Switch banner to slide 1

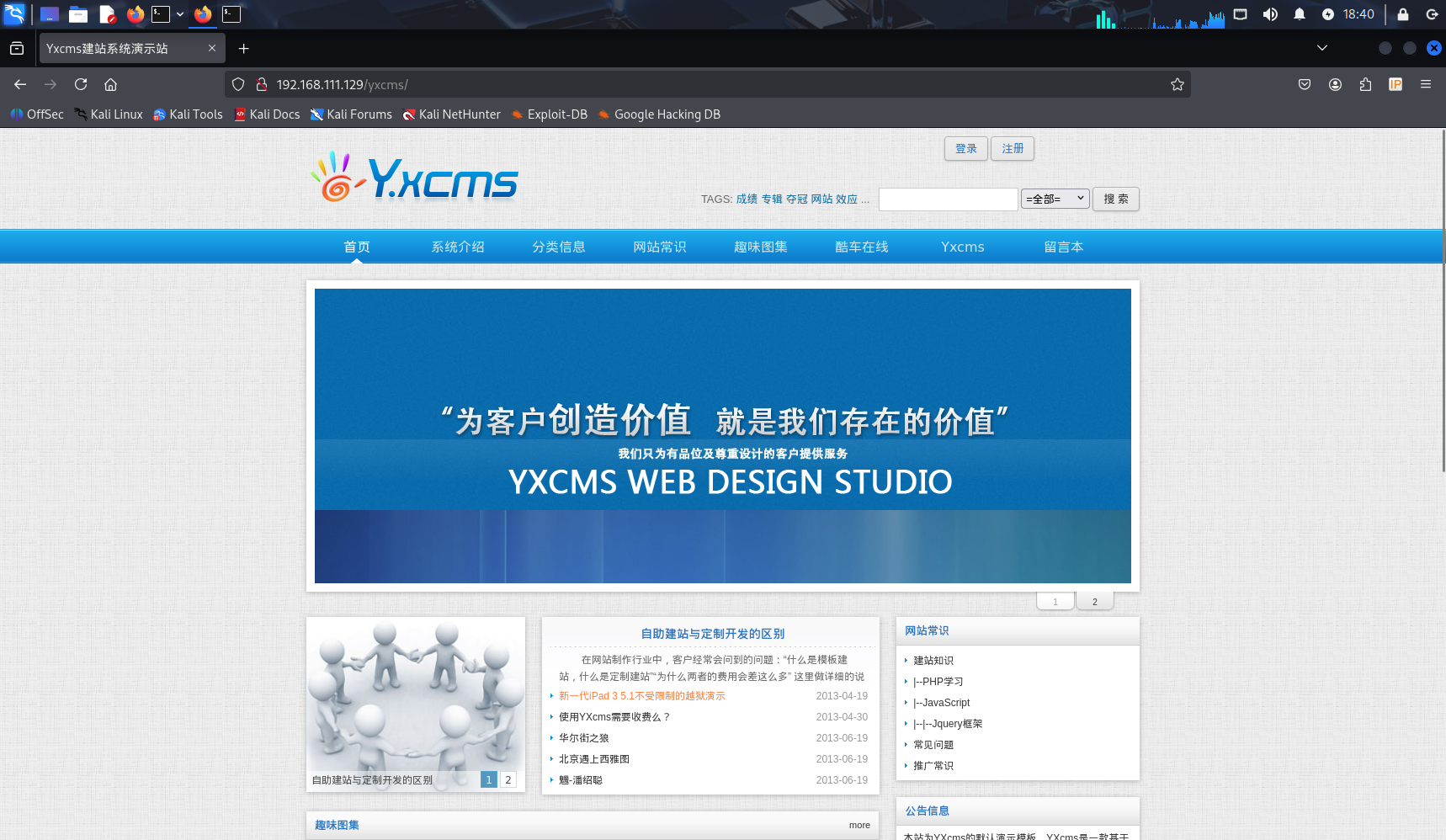[x=1055, y=601]
